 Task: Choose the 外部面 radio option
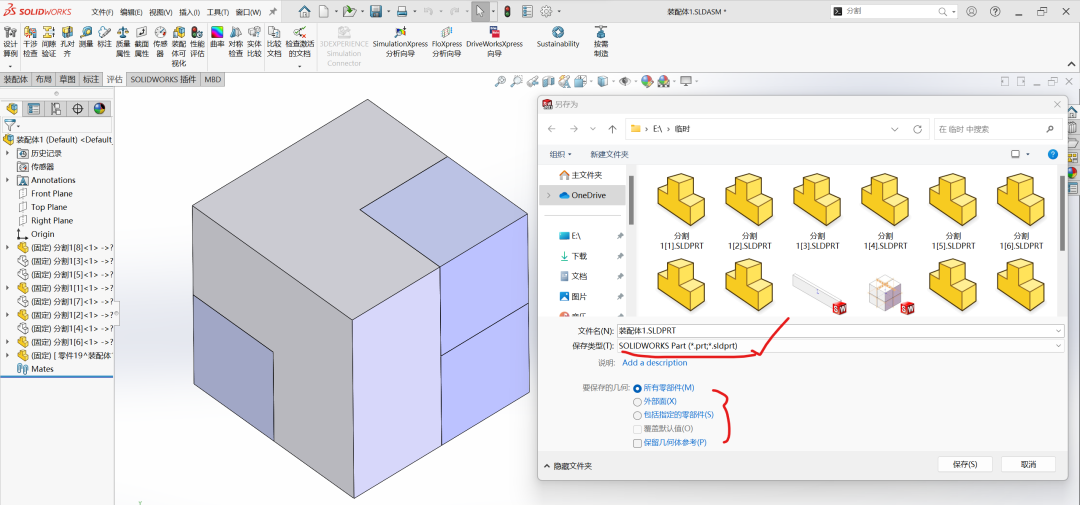638,401
